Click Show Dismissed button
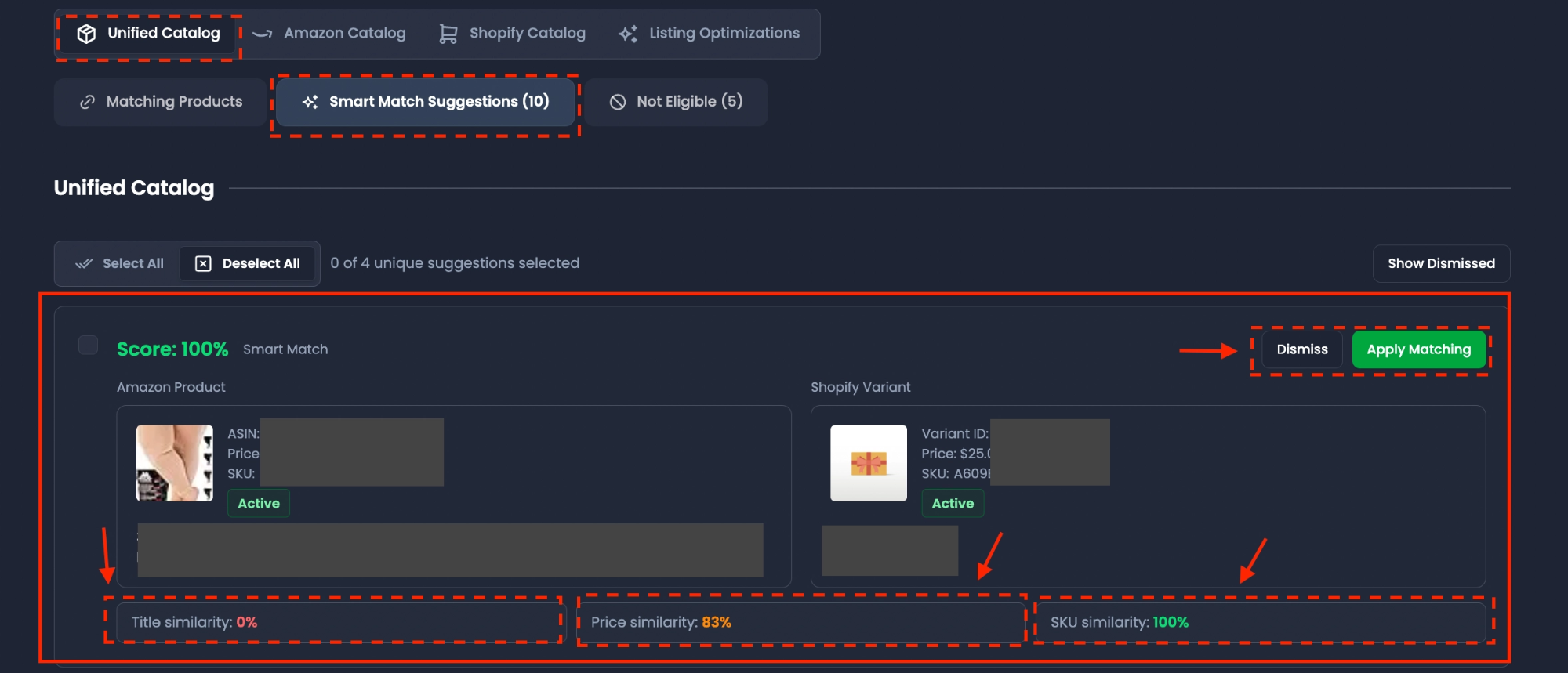1568x673 pixels. pyautogui.click(x=1441, y=264)
